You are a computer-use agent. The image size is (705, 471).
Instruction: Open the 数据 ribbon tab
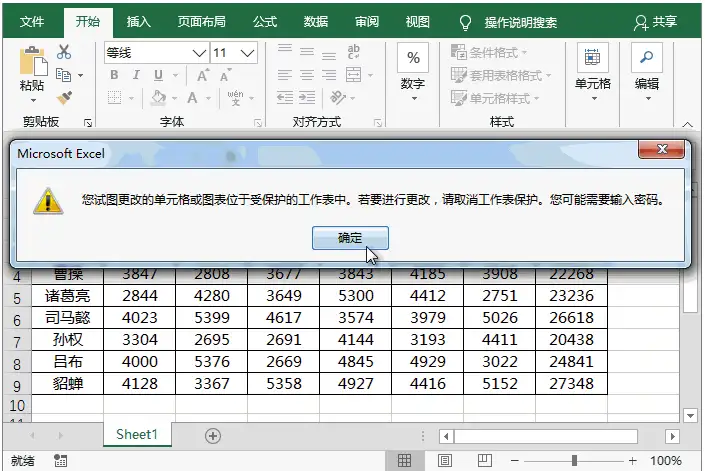coord(316,22)
